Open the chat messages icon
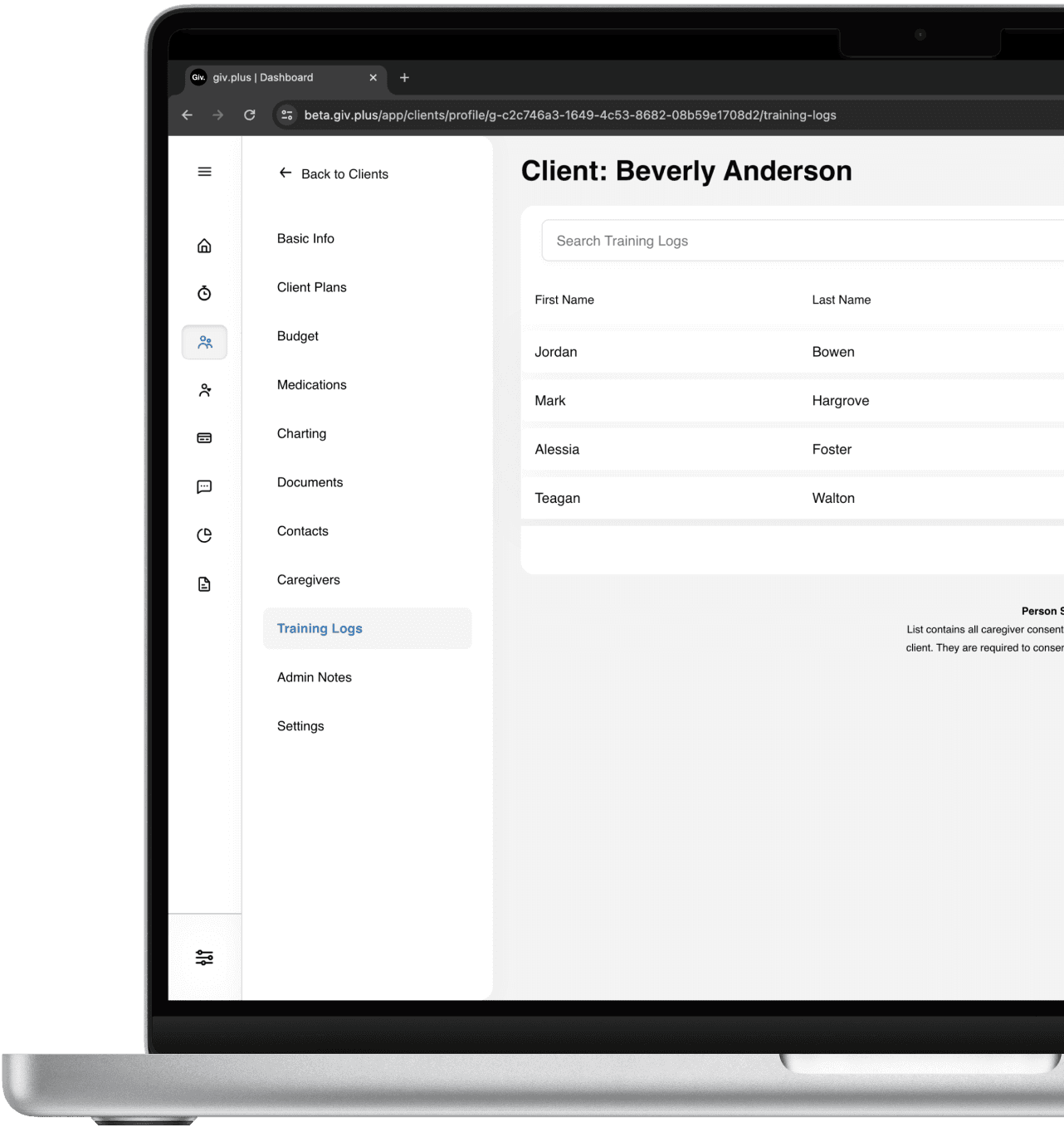Viewport: 1064px width, 1127px height. point(204,486)
